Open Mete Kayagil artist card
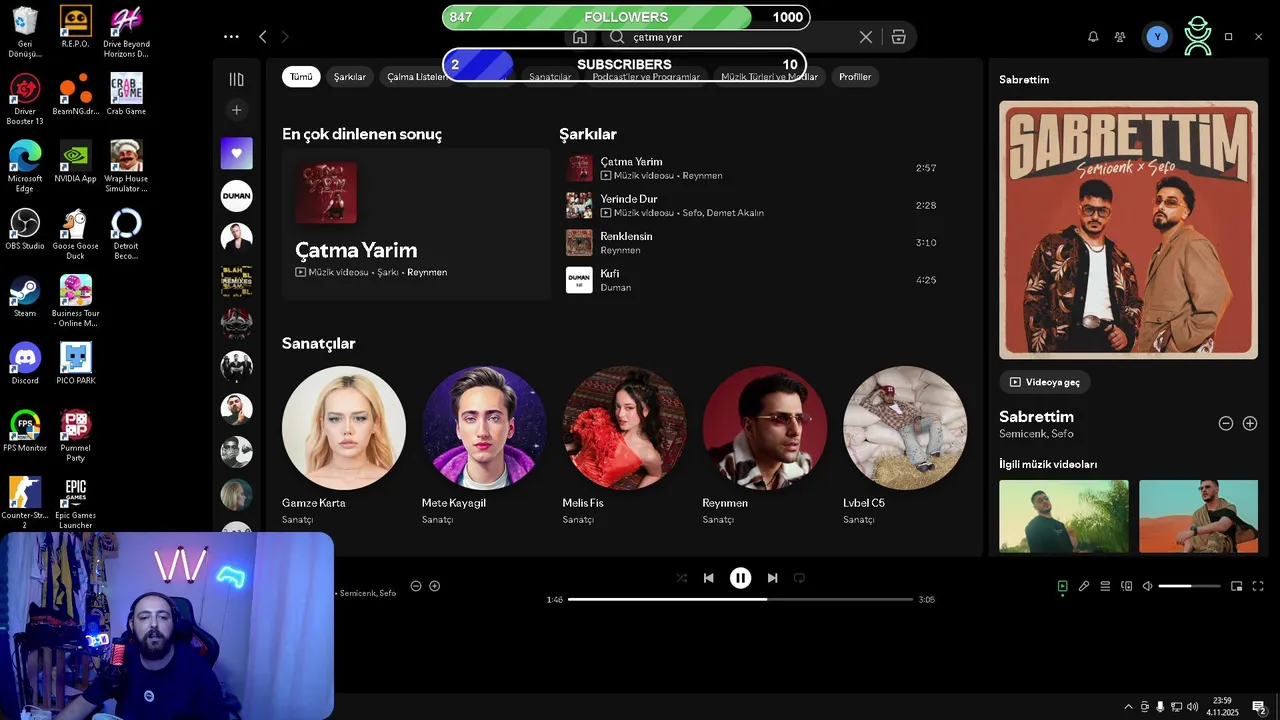 click(x=484, y=445)
